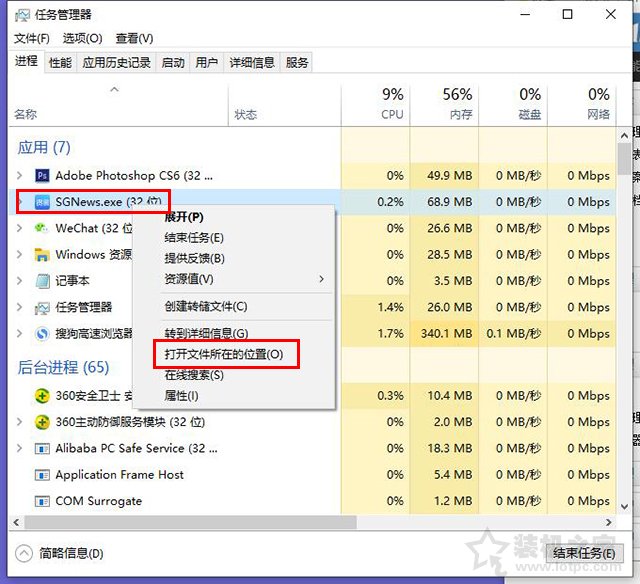Click the 应用 (7) group heading
640x584 pixels.
click(44, 147)
